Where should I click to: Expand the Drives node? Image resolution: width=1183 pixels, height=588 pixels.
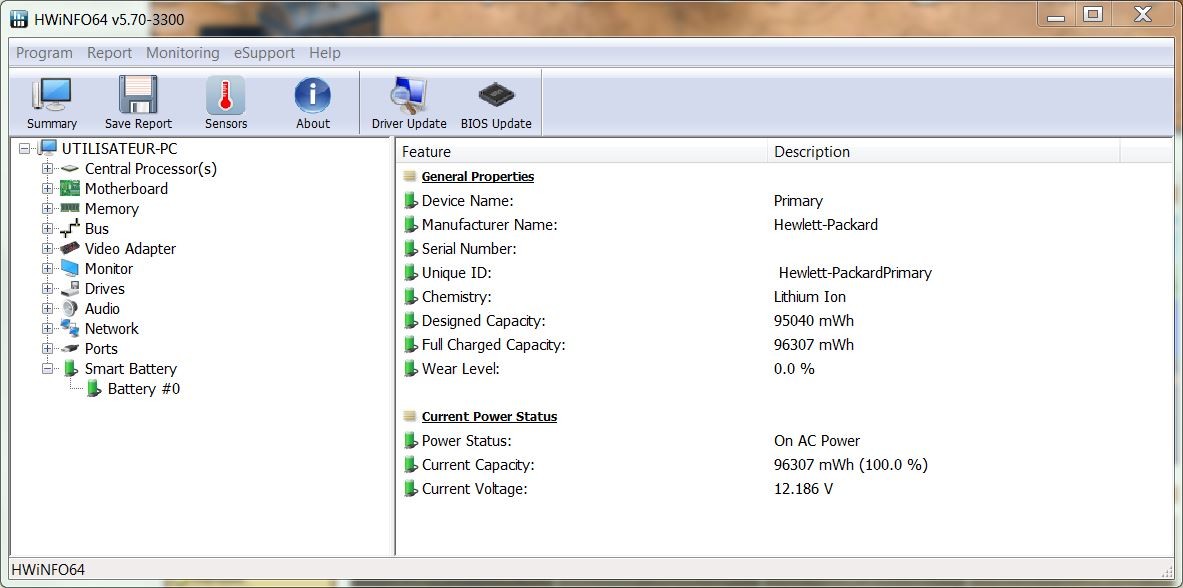48,288
